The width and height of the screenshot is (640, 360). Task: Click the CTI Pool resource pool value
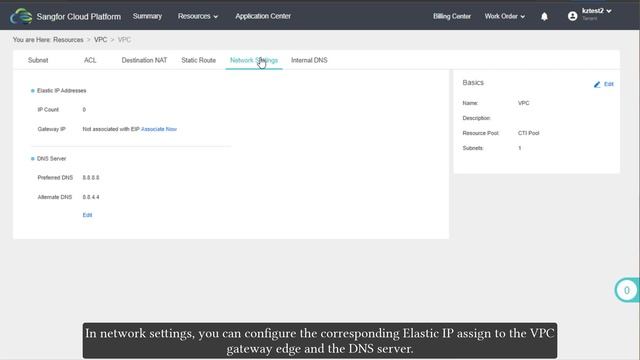(529, 133)
